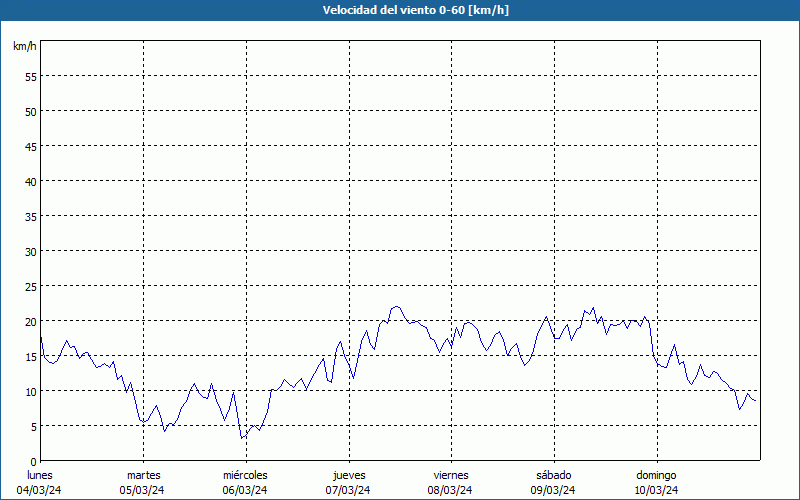
Task: Click the 'viernes' day label
Action: point(451,475)
